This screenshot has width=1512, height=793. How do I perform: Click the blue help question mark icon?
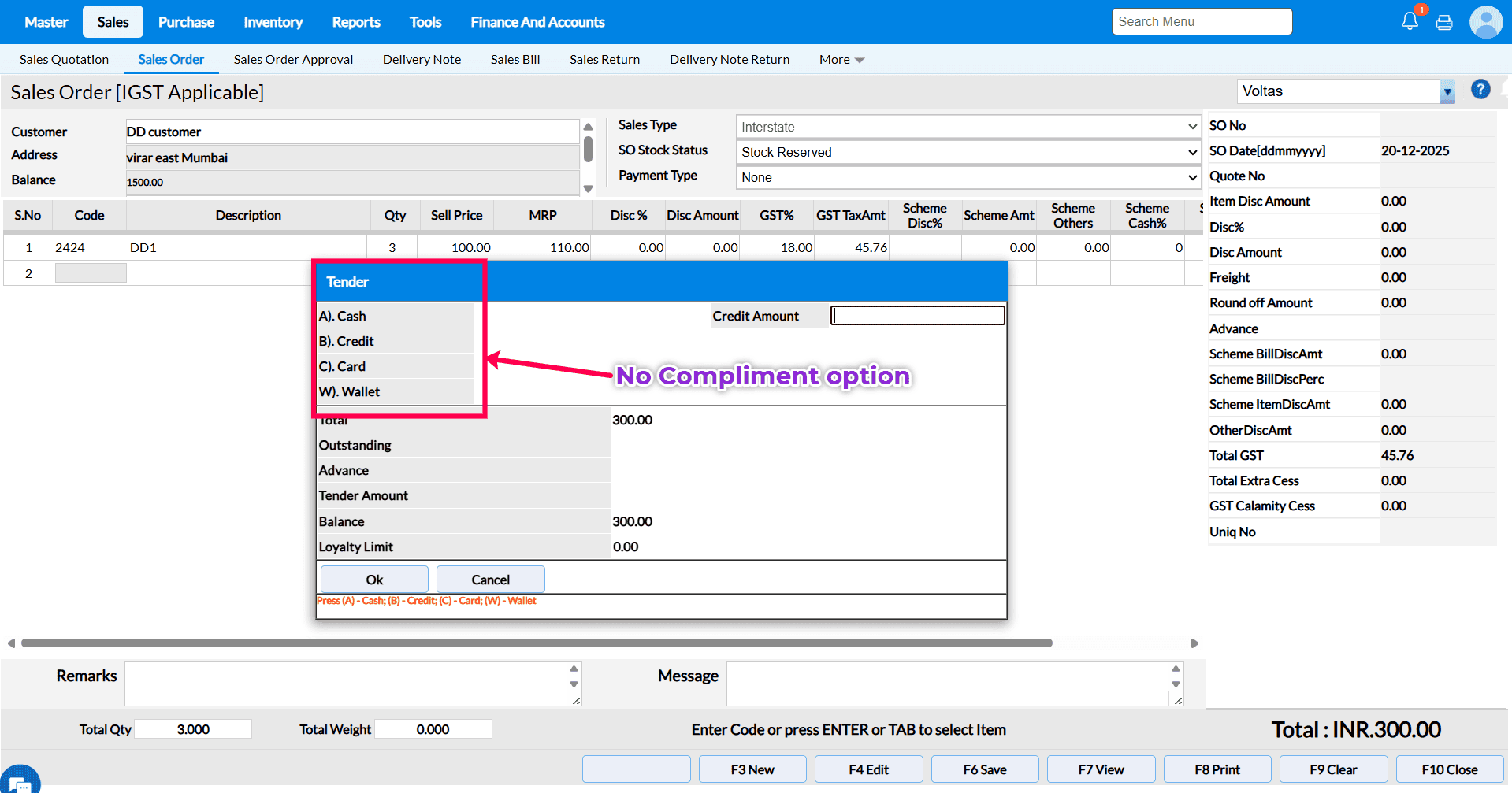[x=1480, y=90]
